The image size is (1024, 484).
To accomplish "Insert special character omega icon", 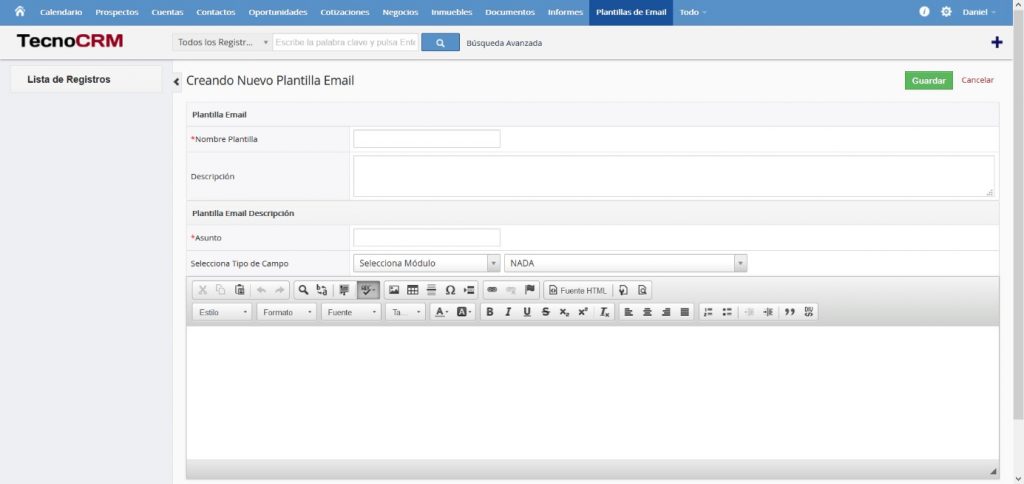I will [x=450, y=290].
